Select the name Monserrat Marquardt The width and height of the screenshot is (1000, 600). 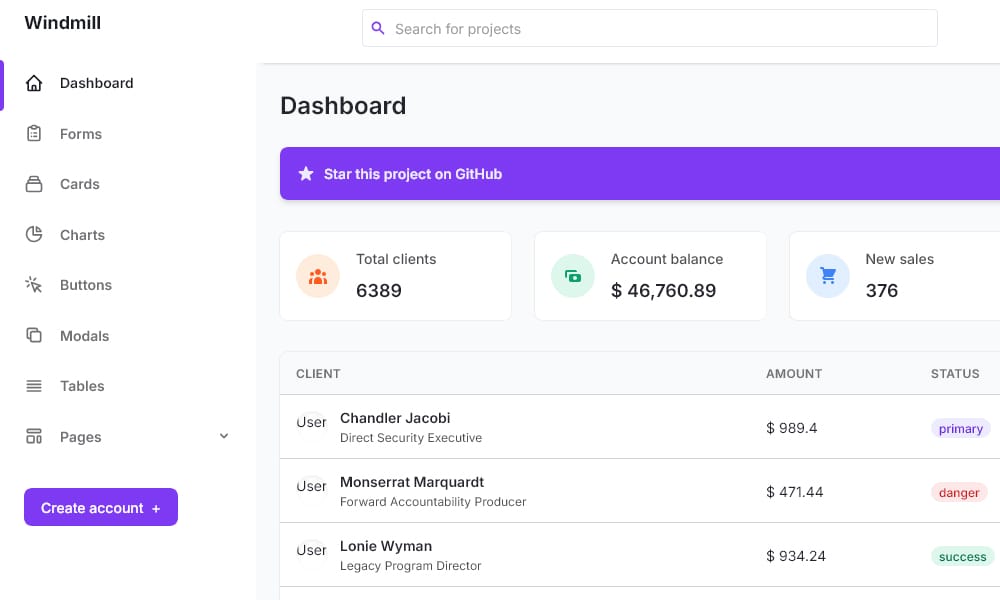click(412, 482)
